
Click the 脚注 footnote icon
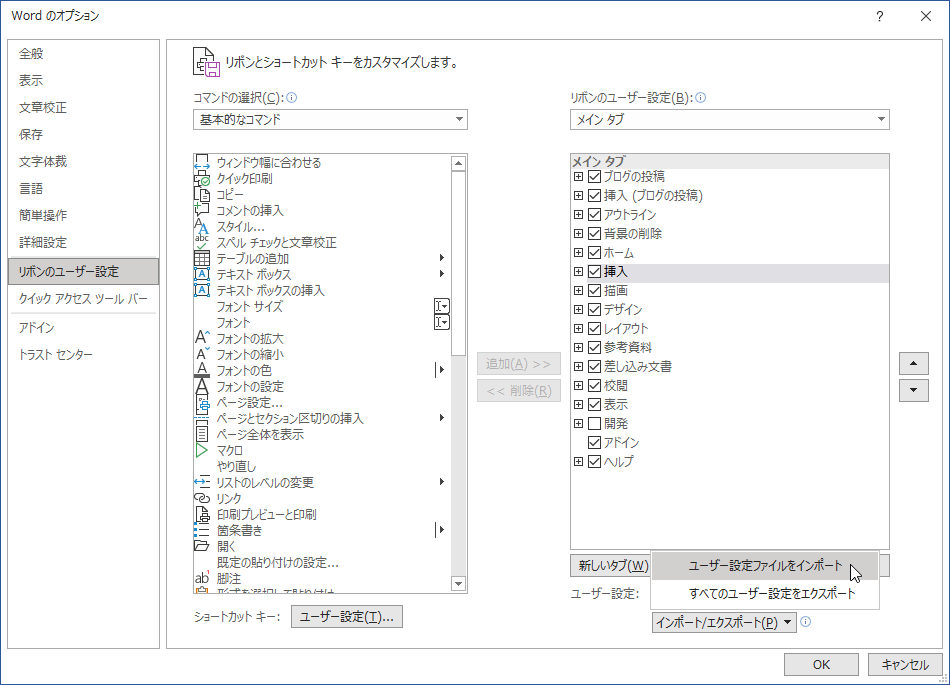coord(202,578)
